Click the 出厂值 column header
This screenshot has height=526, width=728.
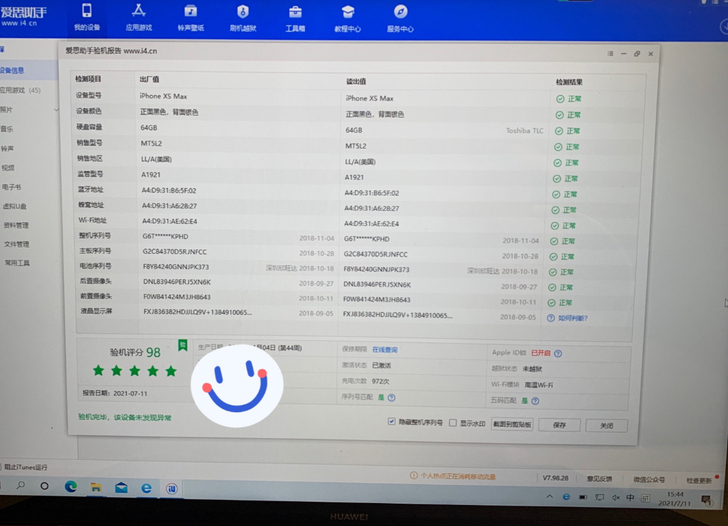[150, 79]
